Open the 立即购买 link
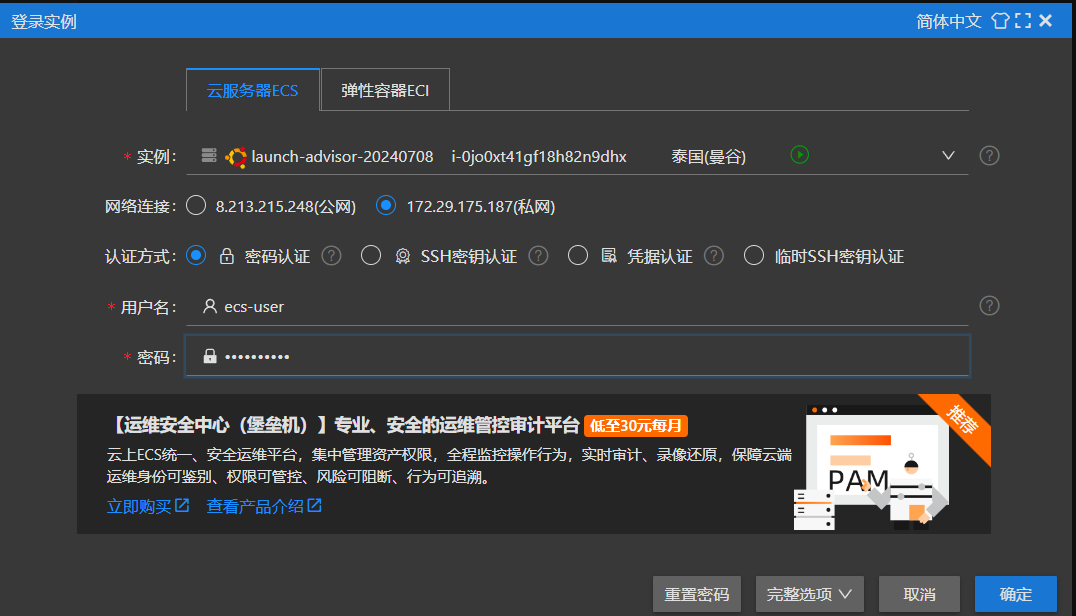1076x616 pixels. [148, 506]
